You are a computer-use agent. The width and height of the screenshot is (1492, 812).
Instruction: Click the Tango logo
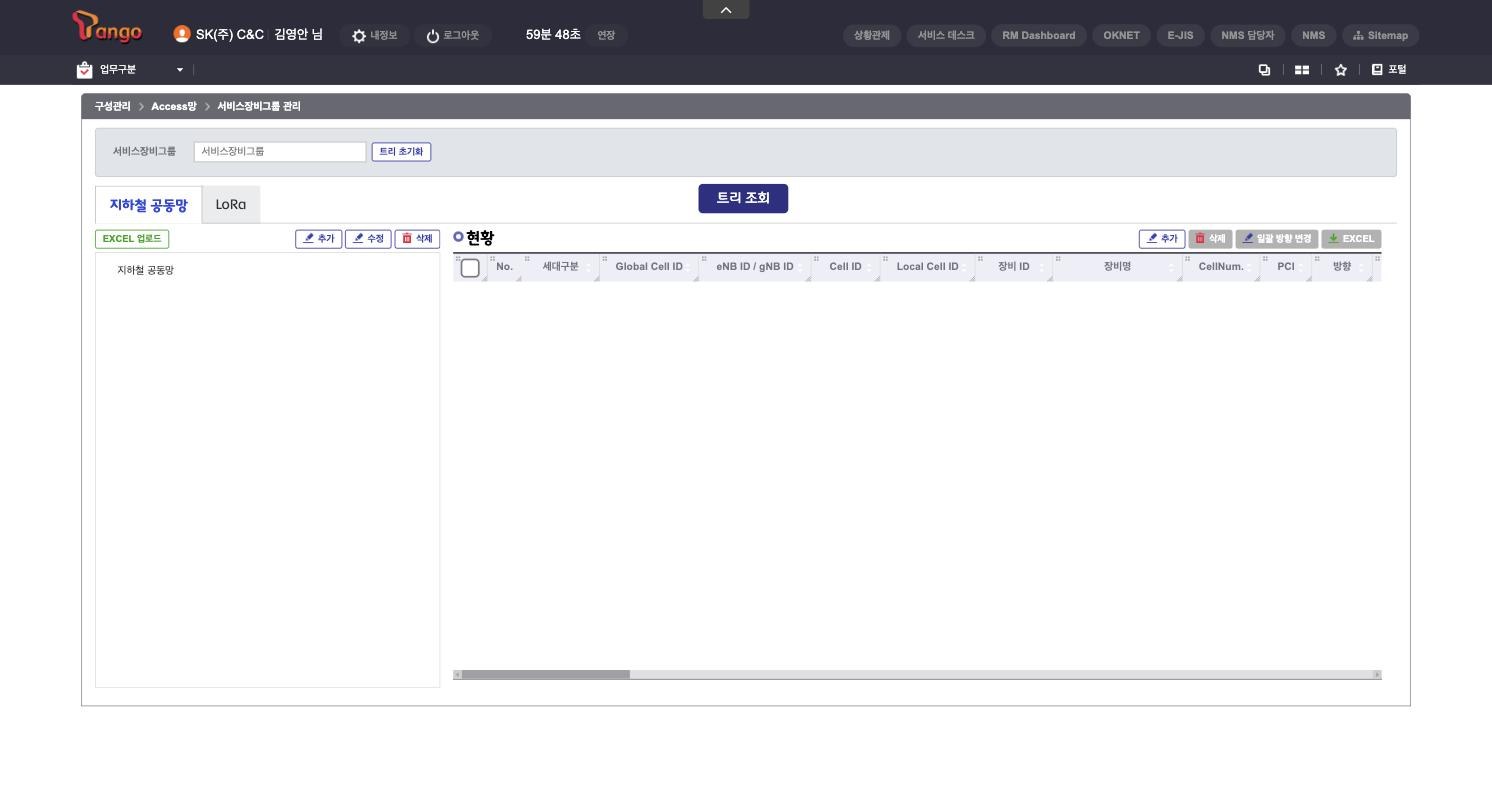[107, 28]
